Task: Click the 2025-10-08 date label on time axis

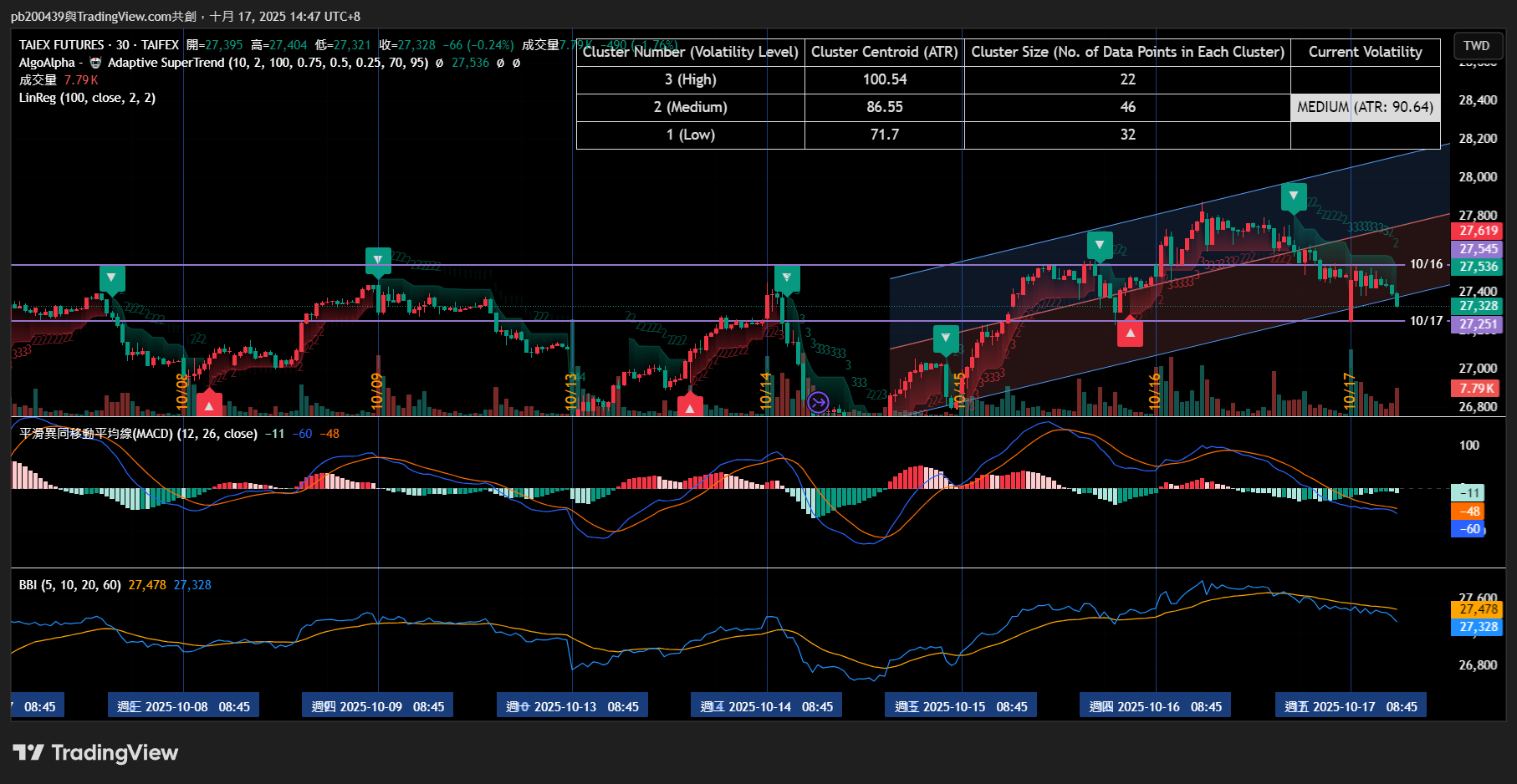Action: click(x=184, y=706)
